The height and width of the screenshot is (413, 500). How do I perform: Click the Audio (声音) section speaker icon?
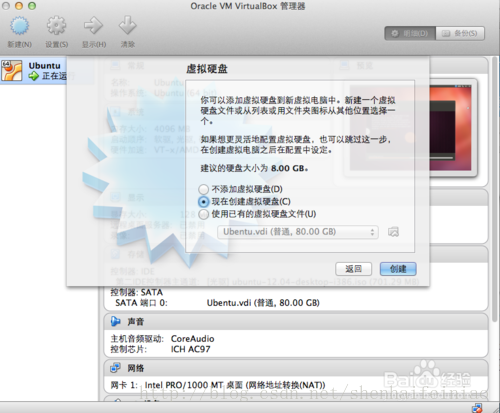pyautogui.click(x=115, y=321)
